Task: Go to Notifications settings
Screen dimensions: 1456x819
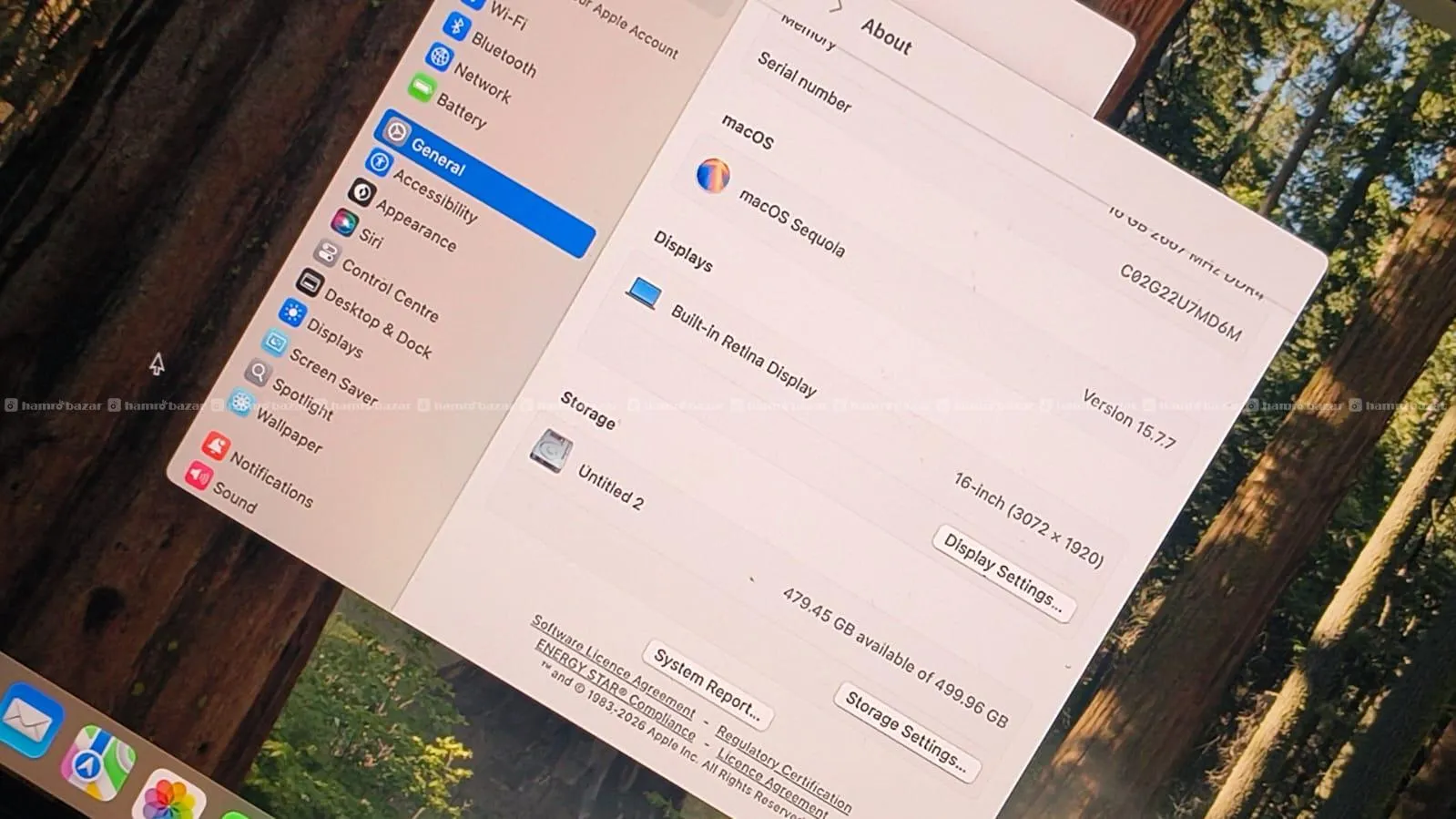Action: [271, 479]
